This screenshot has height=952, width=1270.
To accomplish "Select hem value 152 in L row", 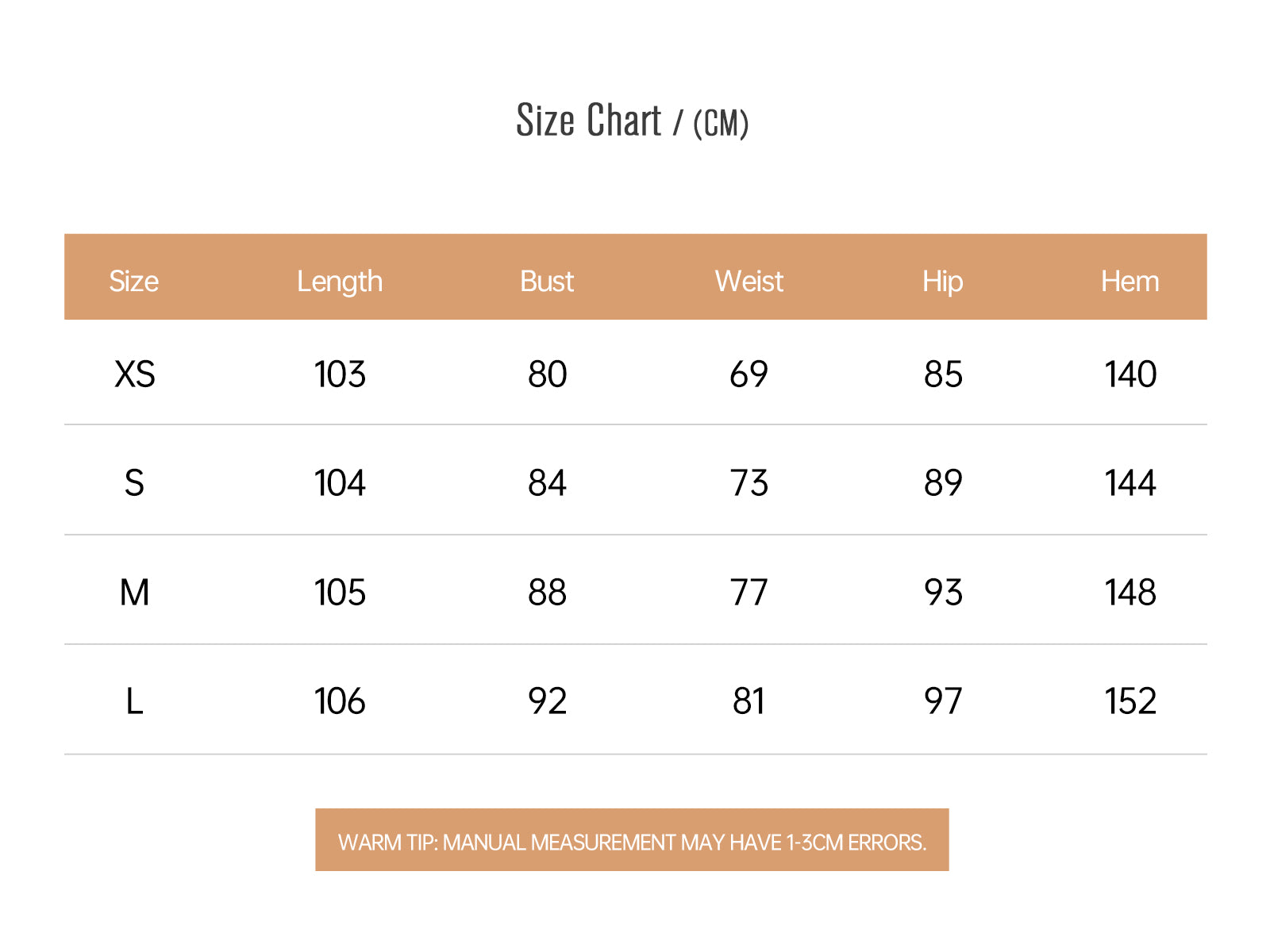I will tap(1130, 701).
